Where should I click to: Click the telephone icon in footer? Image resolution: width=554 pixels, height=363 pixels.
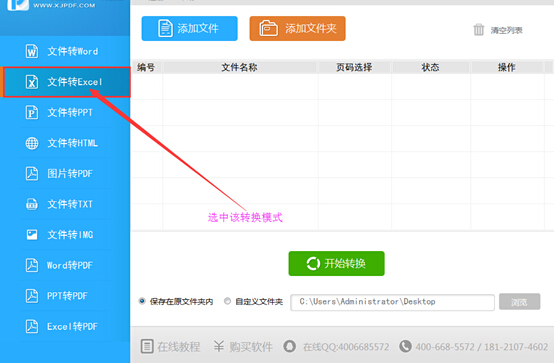point(405,346)
